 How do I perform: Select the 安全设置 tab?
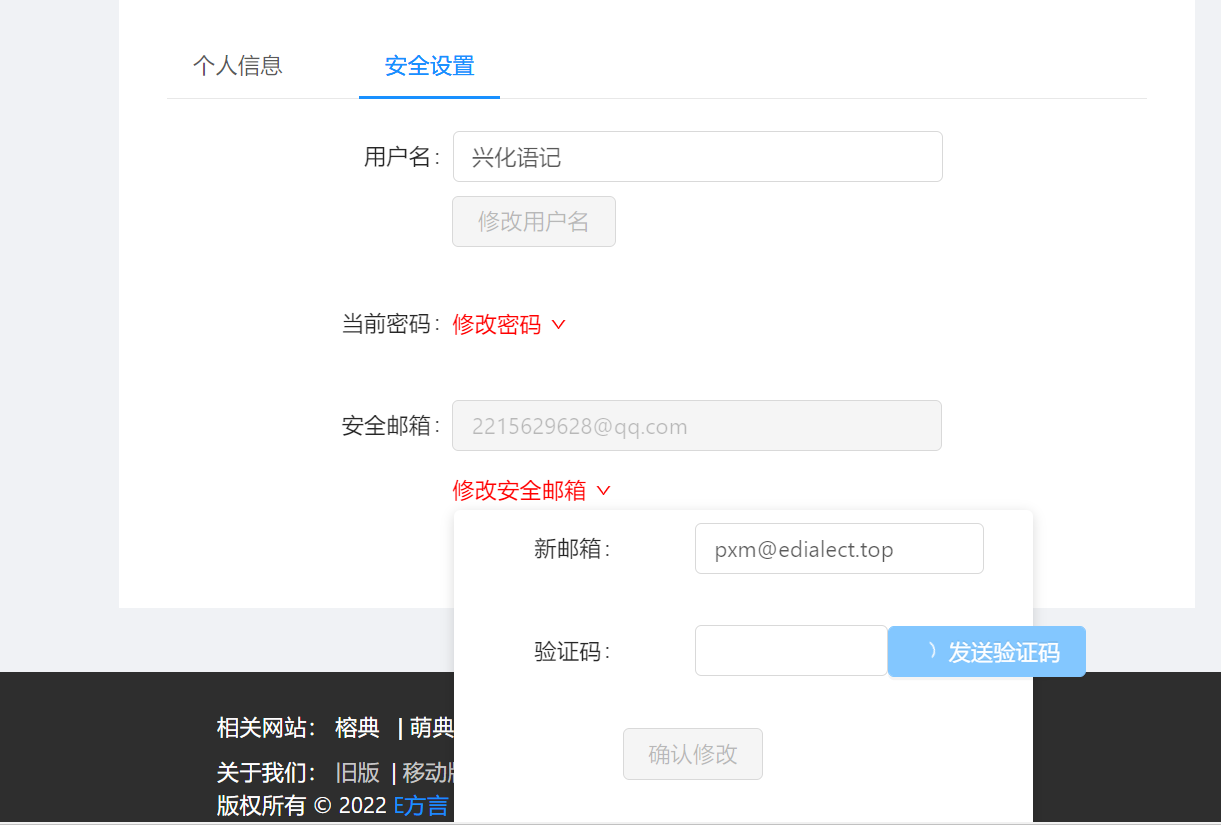(429, 66)
